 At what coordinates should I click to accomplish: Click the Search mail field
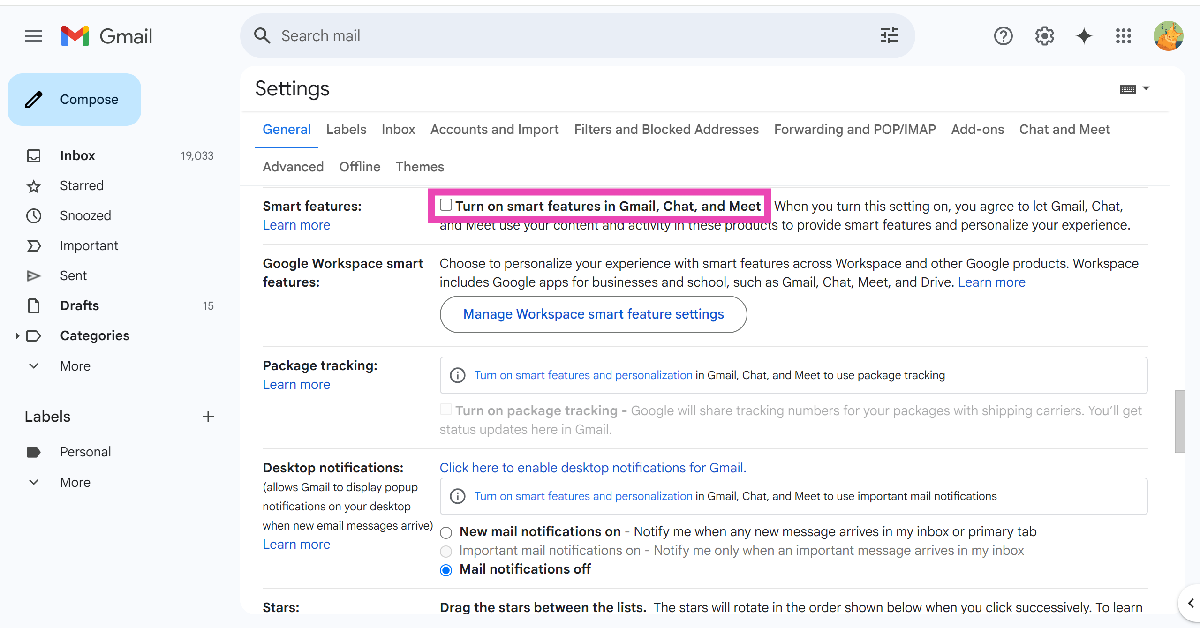[x=575, y=36]
